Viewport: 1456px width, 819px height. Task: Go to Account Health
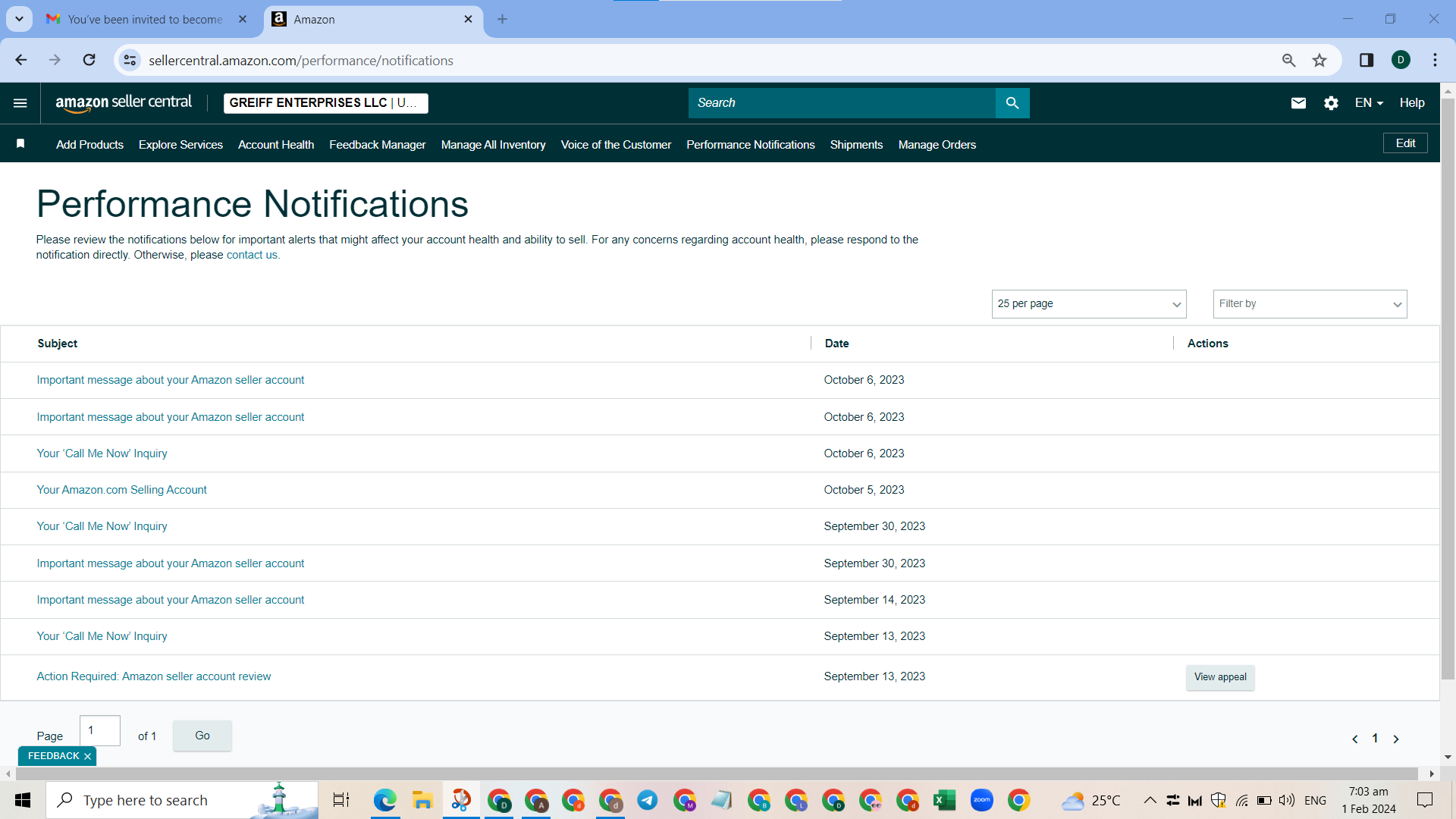[276, 145]
